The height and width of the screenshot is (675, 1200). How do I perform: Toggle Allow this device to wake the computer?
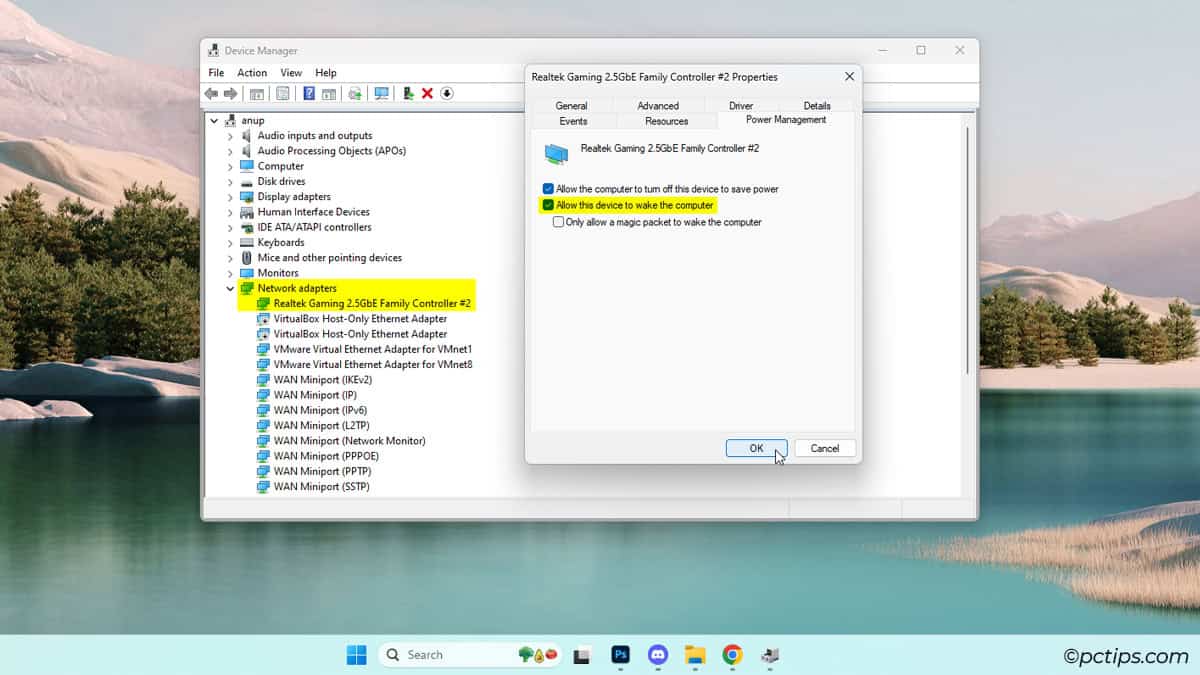click(x=548, y=205)
